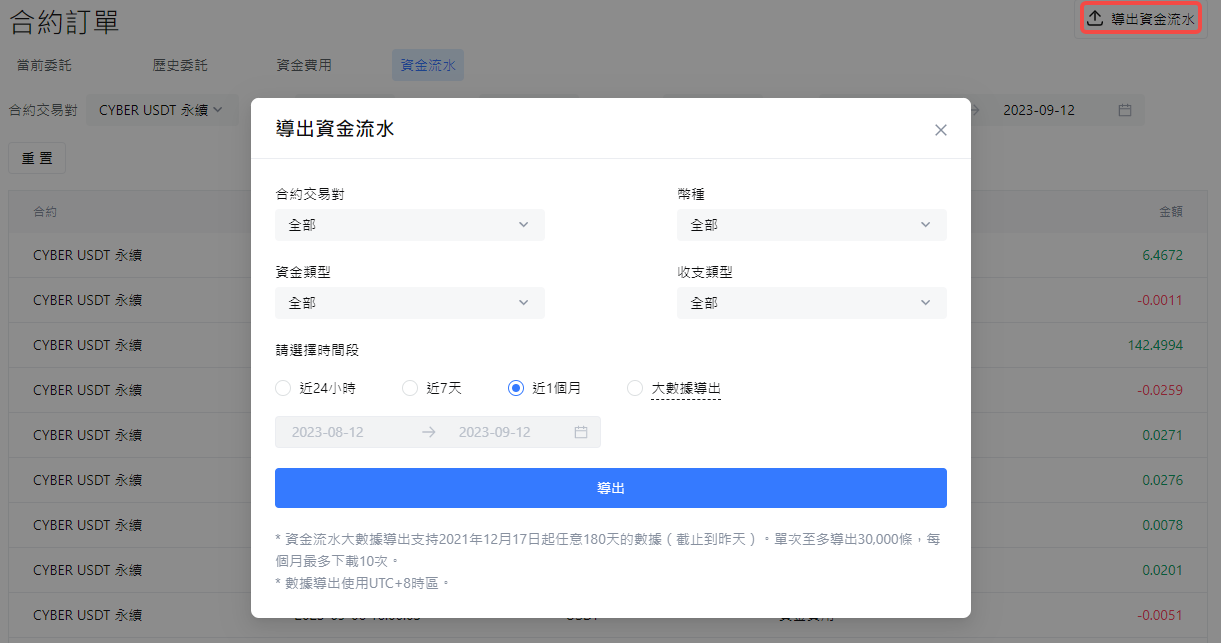This screenshot has height=643, width=1221.
Task: Open CYBER USDT 永續 pair filter dropdown
Action: tap(160, 110)
